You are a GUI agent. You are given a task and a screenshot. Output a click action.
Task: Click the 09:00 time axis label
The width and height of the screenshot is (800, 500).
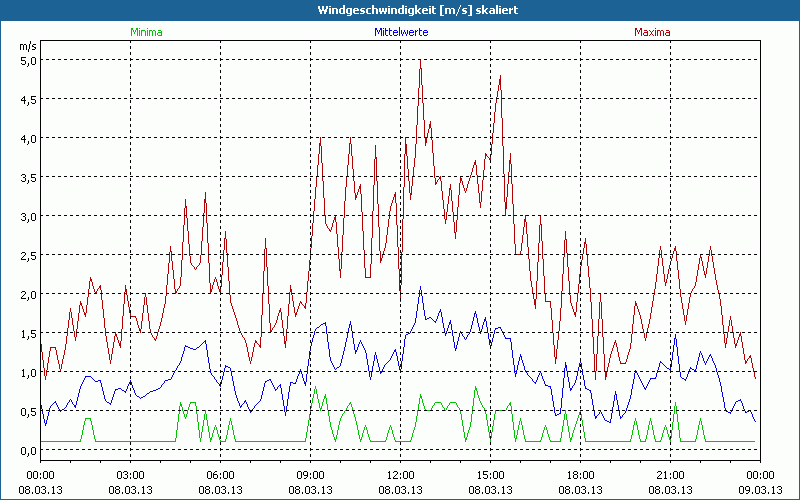310,475
